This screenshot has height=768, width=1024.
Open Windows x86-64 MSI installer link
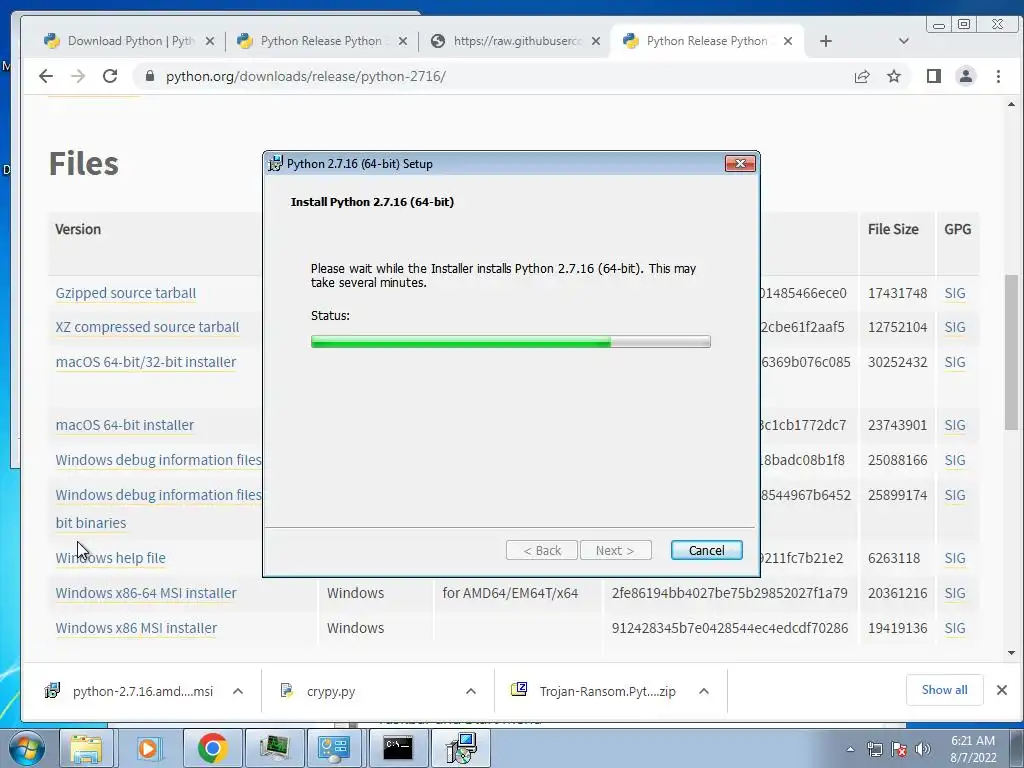(146, 593)
